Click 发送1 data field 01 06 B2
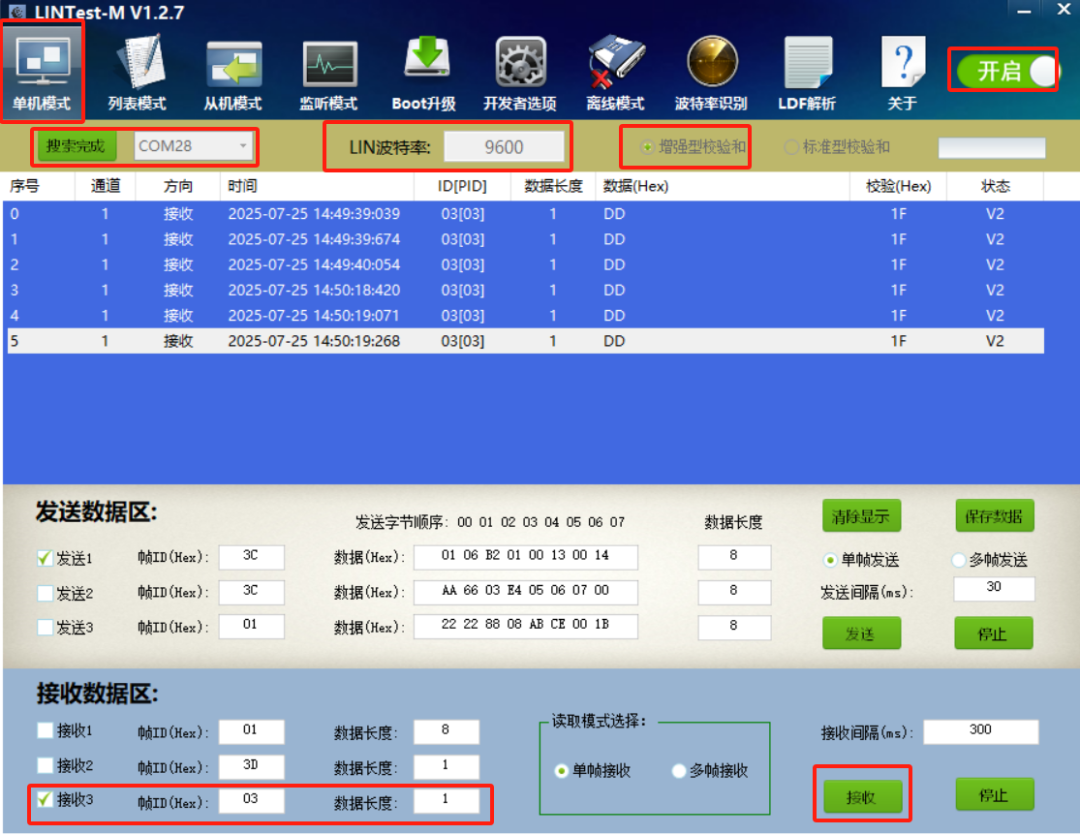1080x835 pixels. (526, 557)
